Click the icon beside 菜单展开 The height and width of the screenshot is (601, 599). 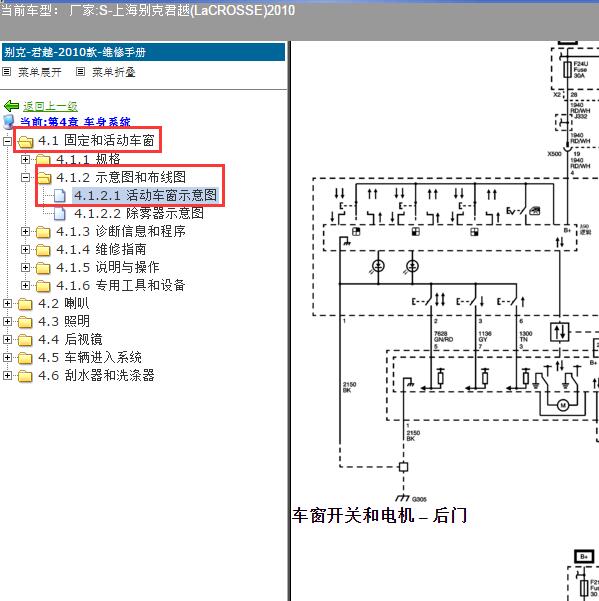[7, 72]
